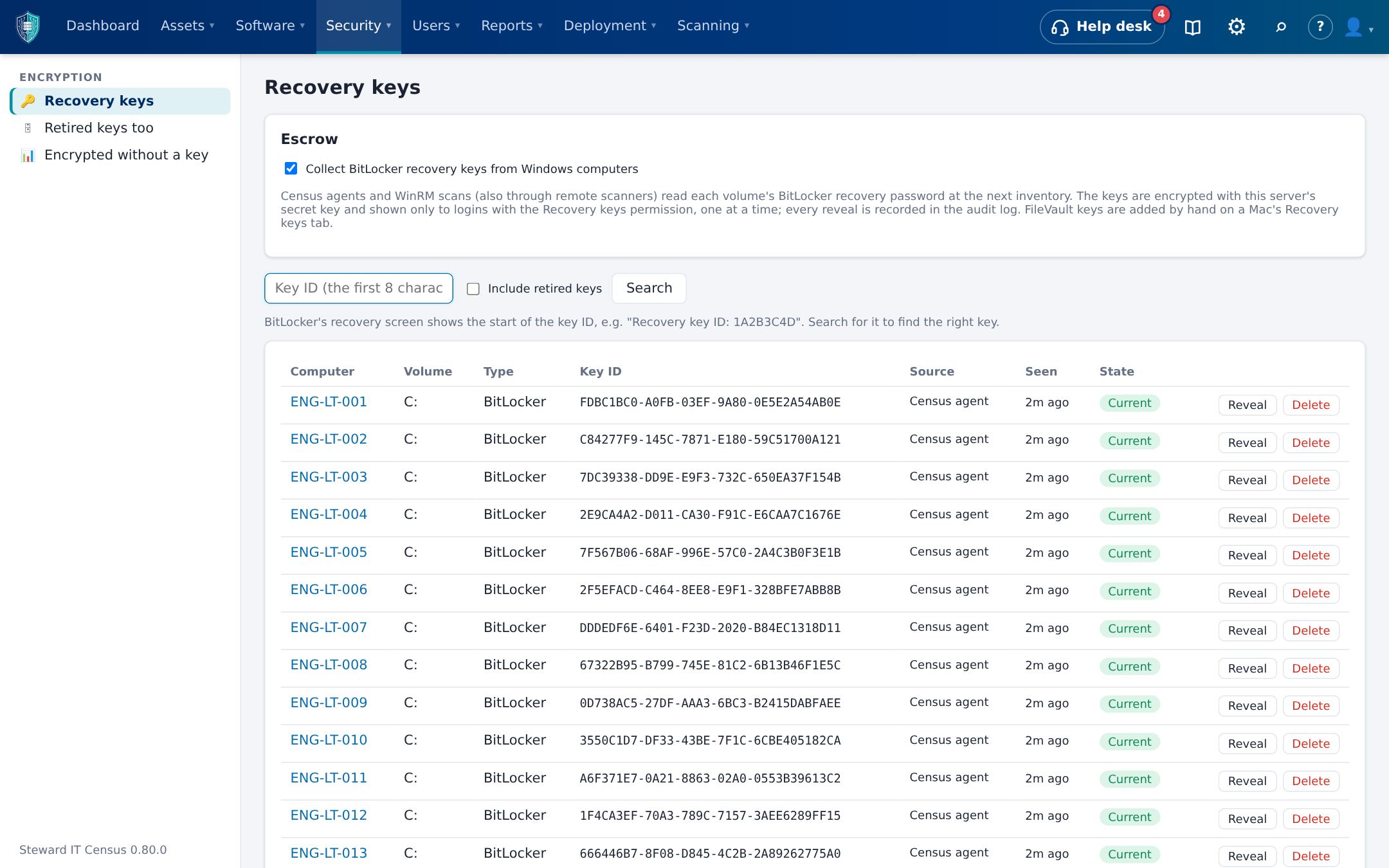Open Encrypted without a key page
1389x868 pixels.
pos(120,155)
